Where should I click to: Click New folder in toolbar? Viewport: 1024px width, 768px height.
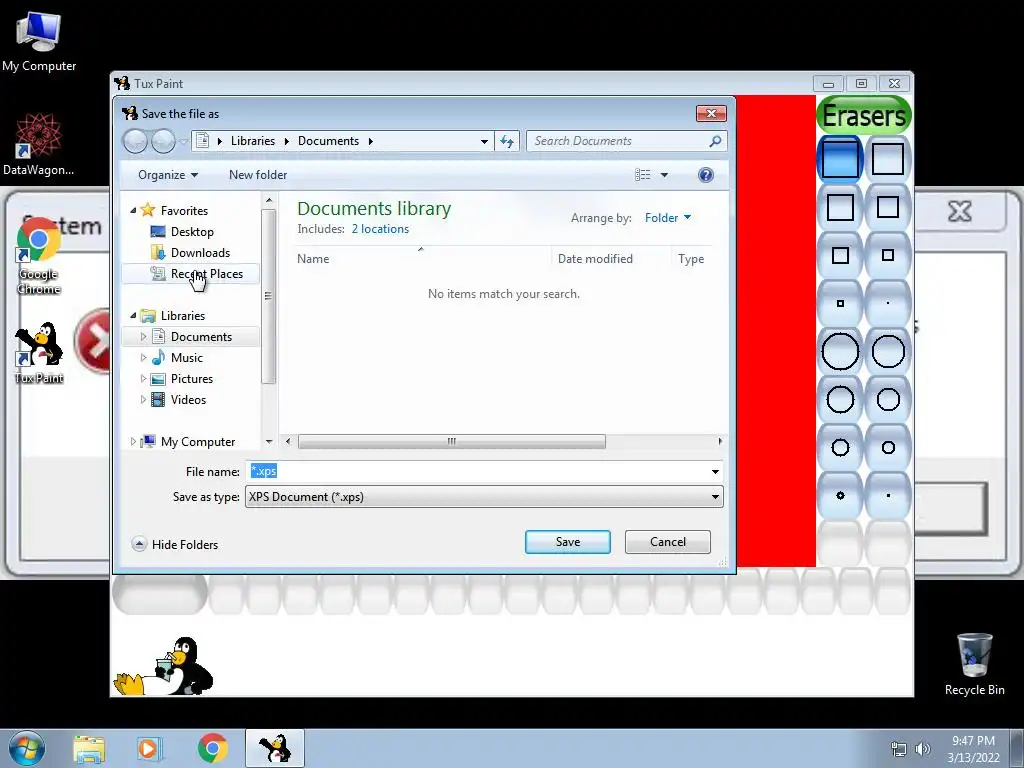tap(258, 175)
